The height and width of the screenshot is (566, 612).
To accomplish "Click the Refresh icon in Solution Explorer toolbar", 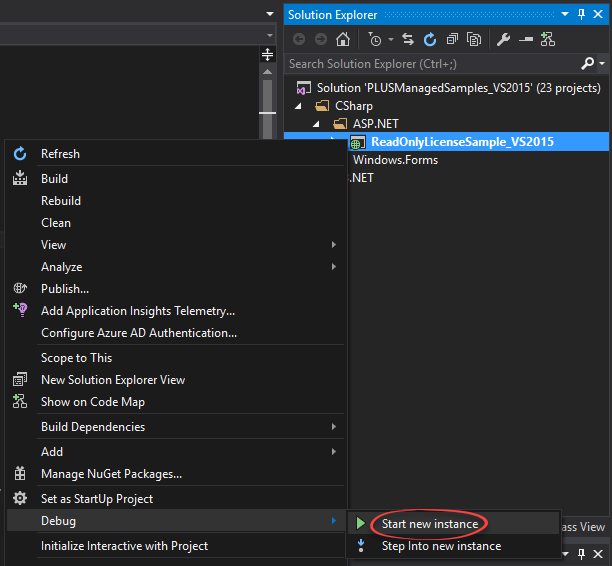I will [430, 39].
